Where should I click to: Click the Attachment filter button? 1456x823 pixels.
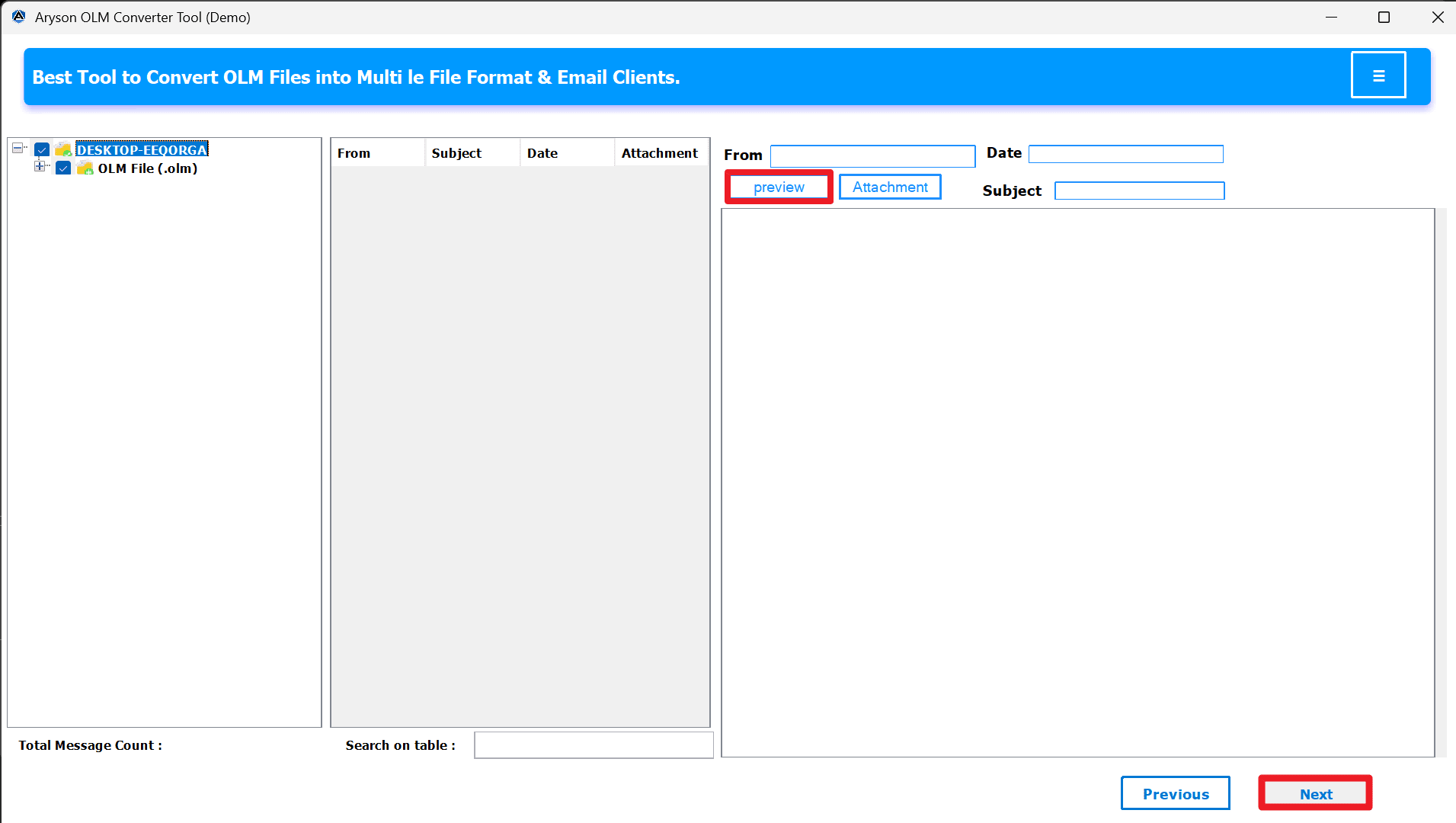889,186
